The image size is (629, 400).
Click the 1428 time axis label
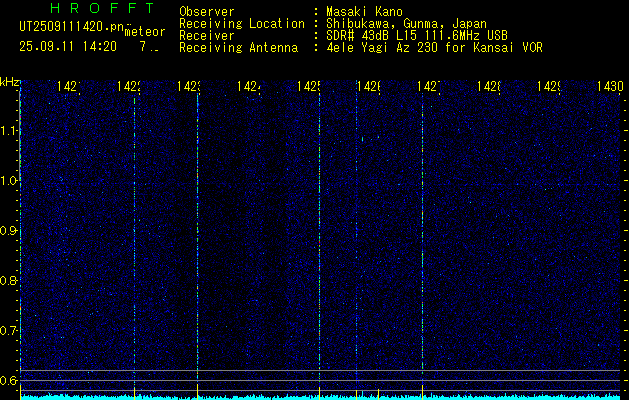[x=489, y=86]
